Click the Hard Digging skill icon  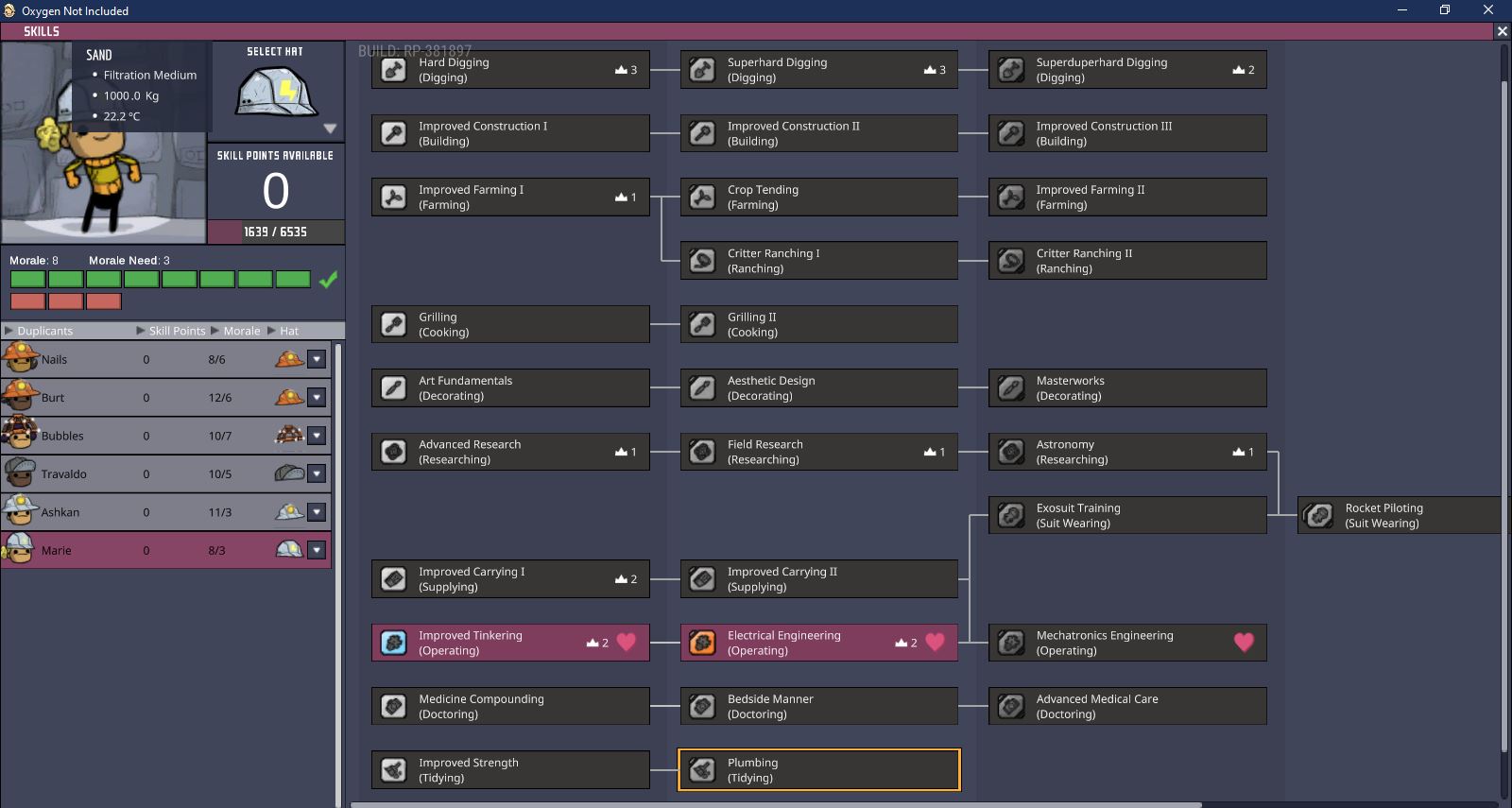393,70
